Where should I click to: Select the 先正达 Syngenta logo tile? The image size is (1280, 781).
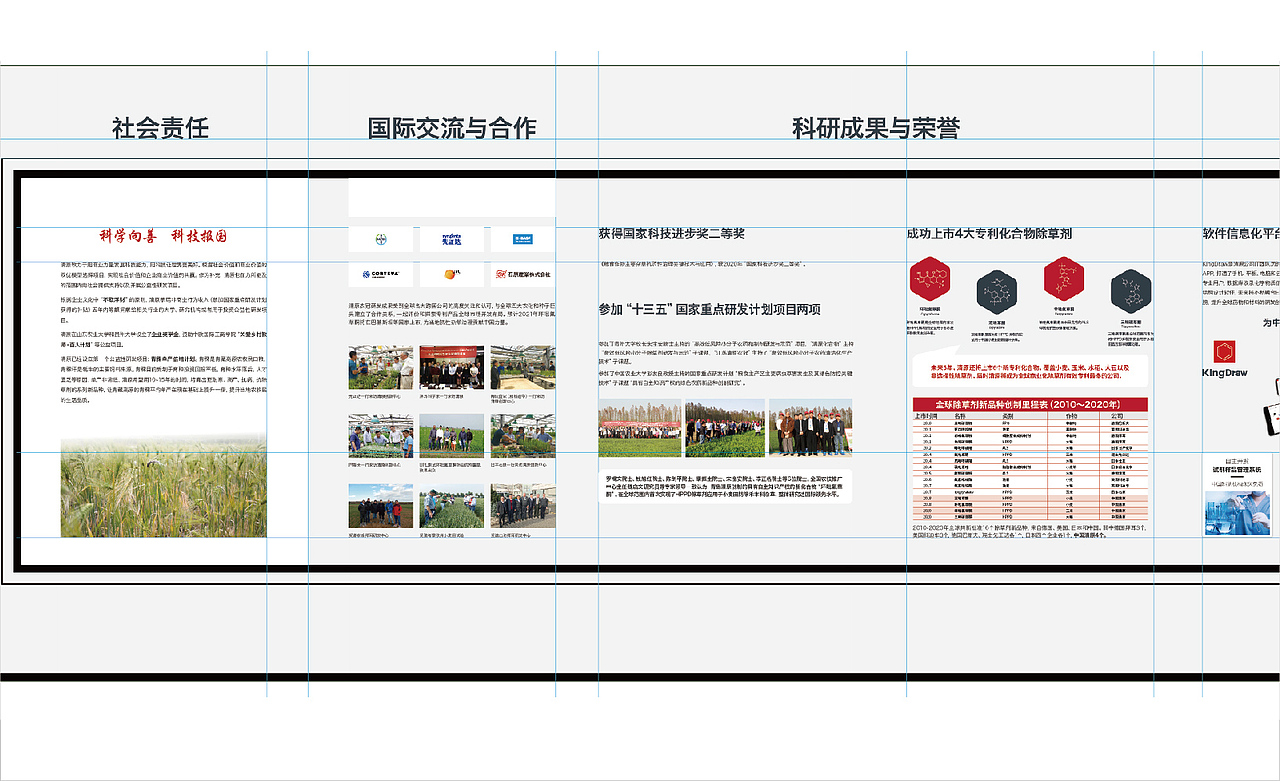point(451,240)
